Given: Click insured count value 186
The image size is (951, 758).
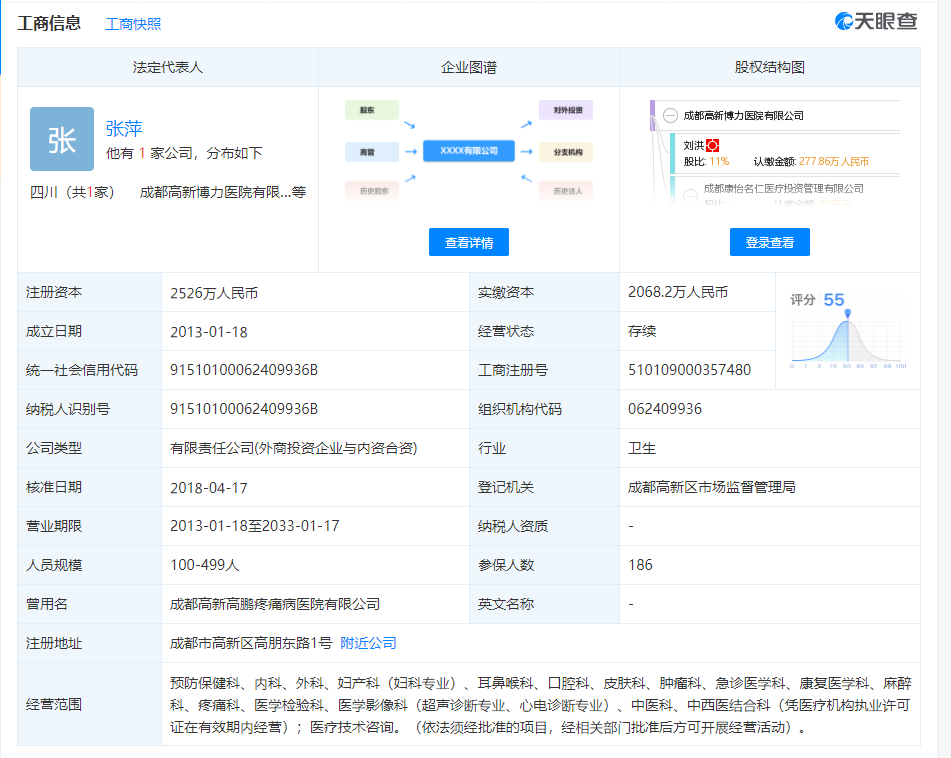Looking at the screenshot, I should [640, 565].
